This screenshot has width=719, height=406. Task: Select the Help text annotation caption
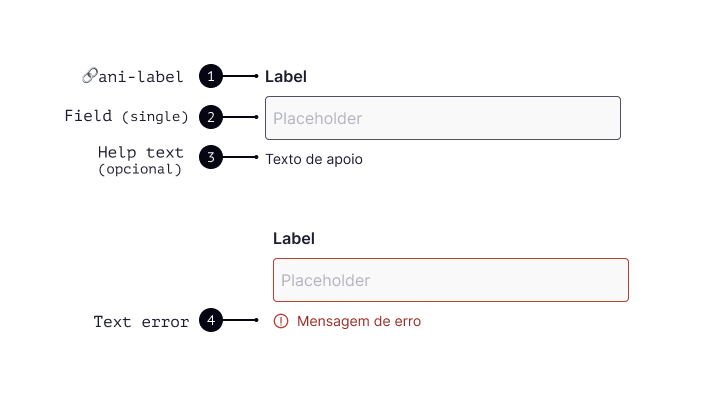pyautogui.click(x=140, y=152)
